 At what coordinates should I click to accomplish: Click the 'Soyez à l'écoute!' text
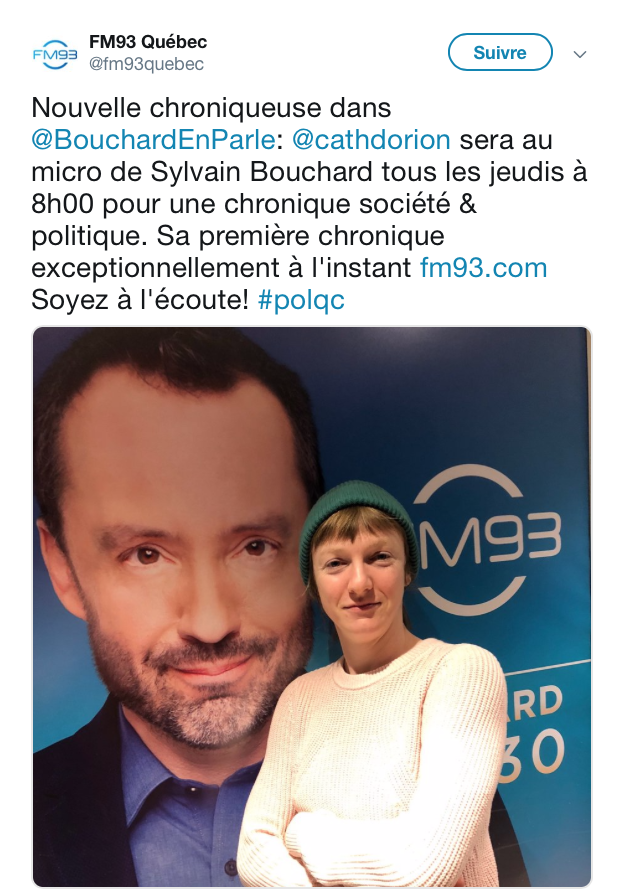140,301
